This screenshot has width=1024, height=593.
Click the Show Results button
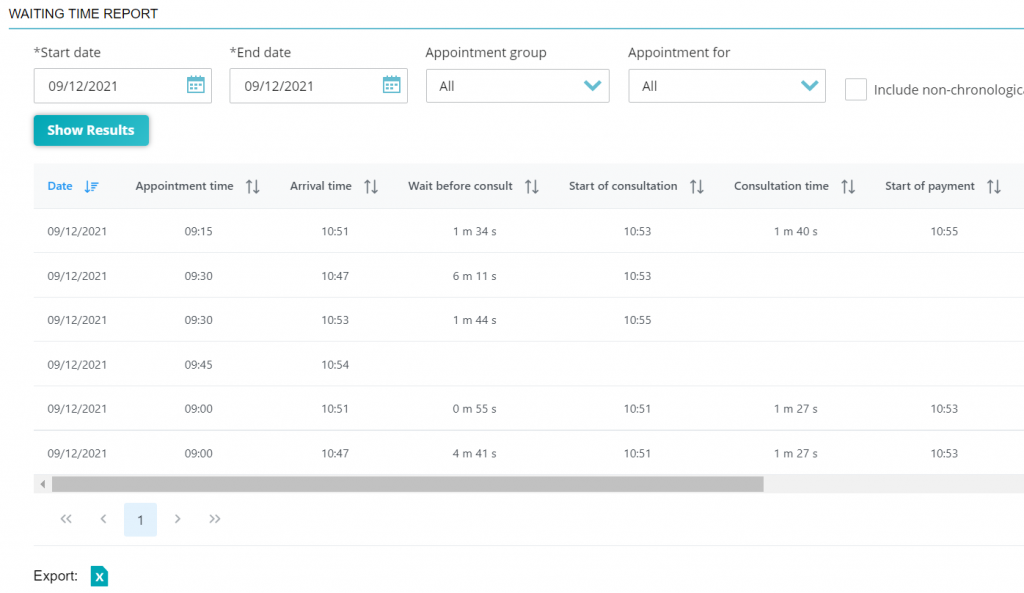click(x=91, y=130)
